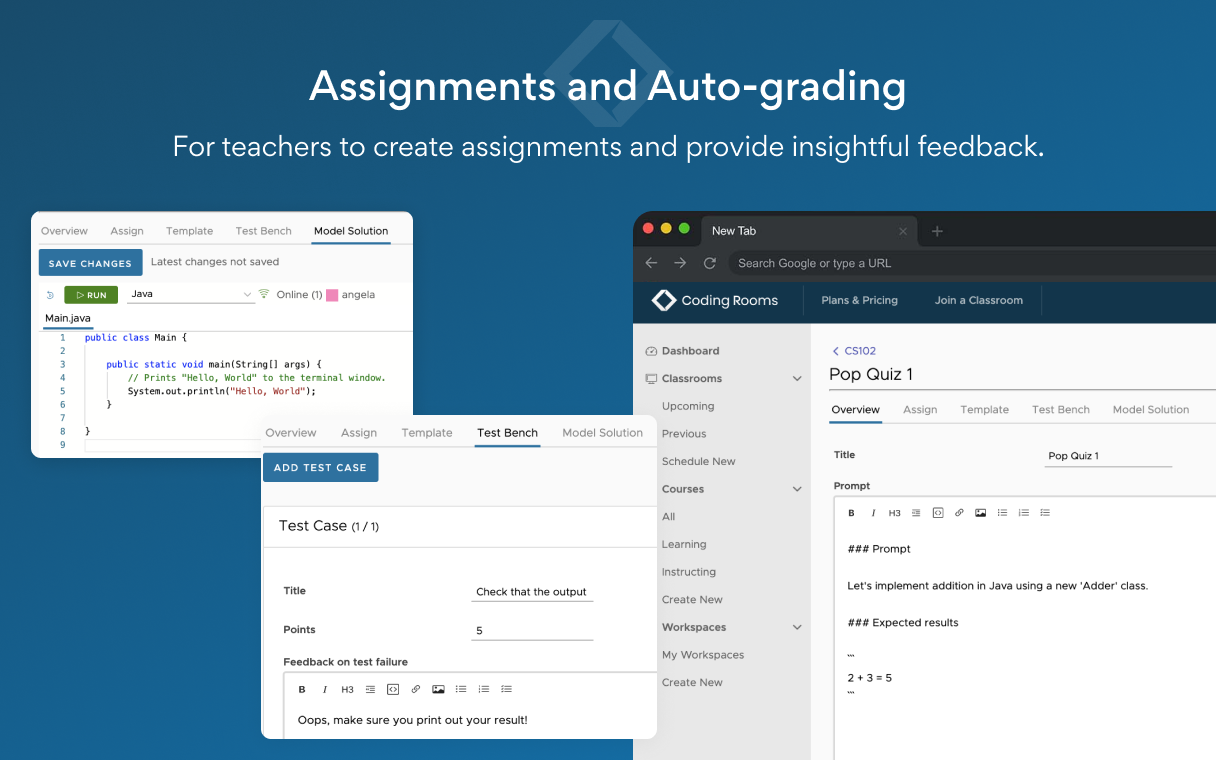Collapse the Workspaces sidebar section
The image size is (1216, 760).
(x=797, y=627)
